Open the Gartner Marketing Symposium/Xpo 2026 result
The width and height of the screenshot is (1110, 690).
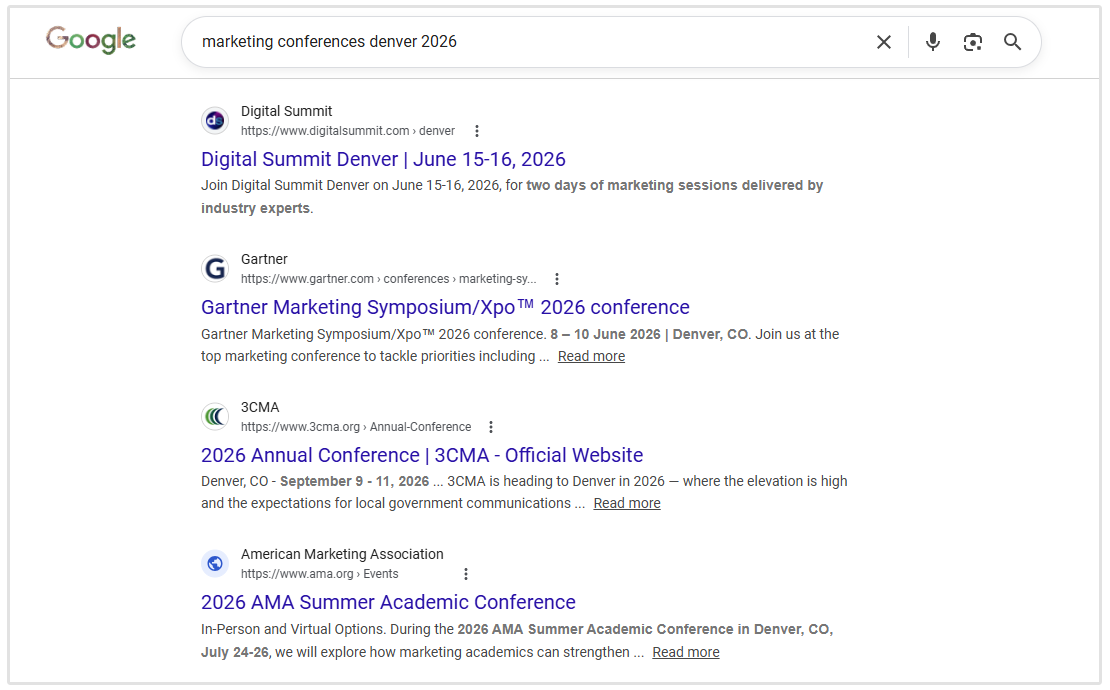445,307
